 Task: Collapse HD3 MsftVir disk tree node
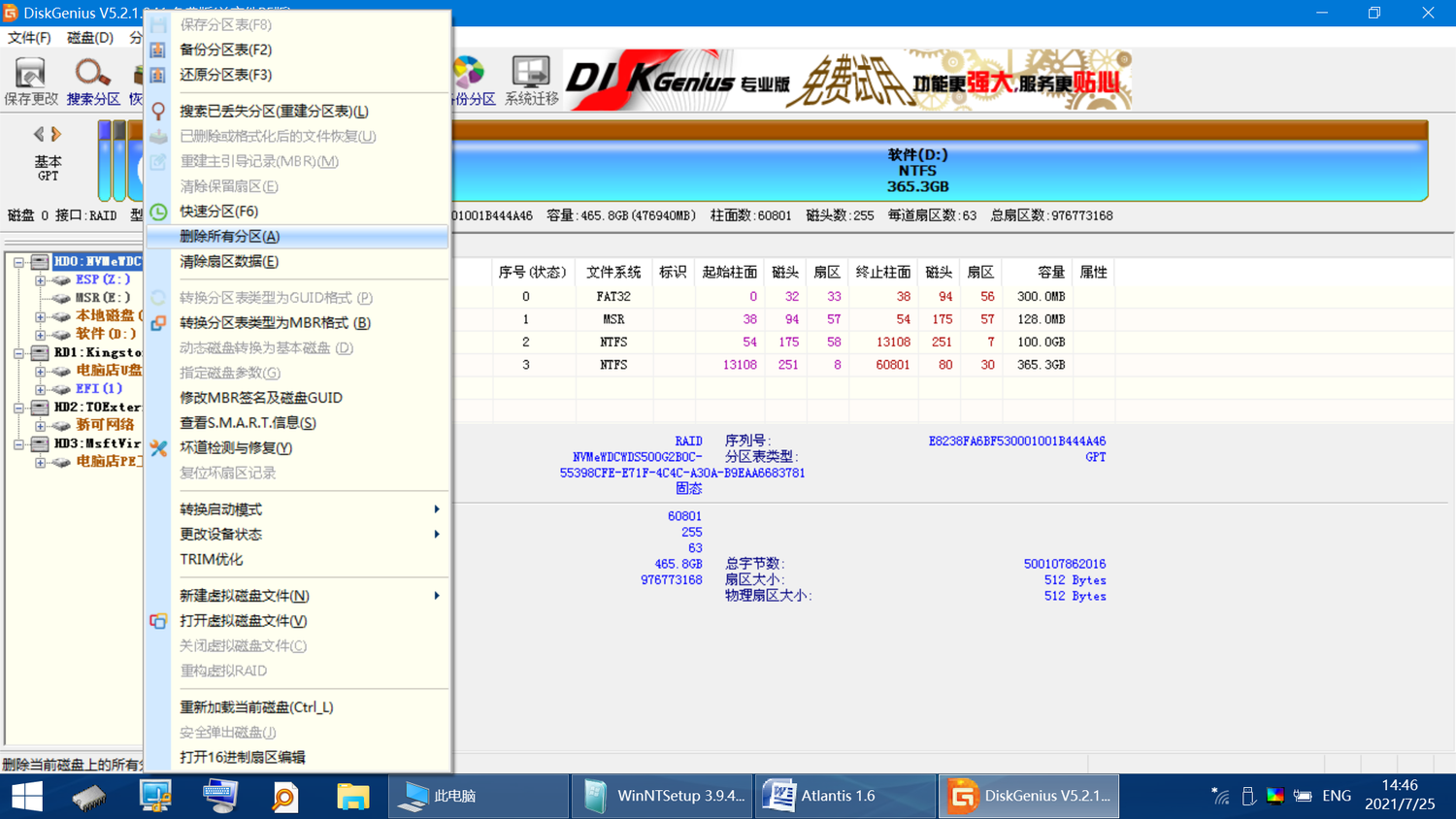click(18, 444)
